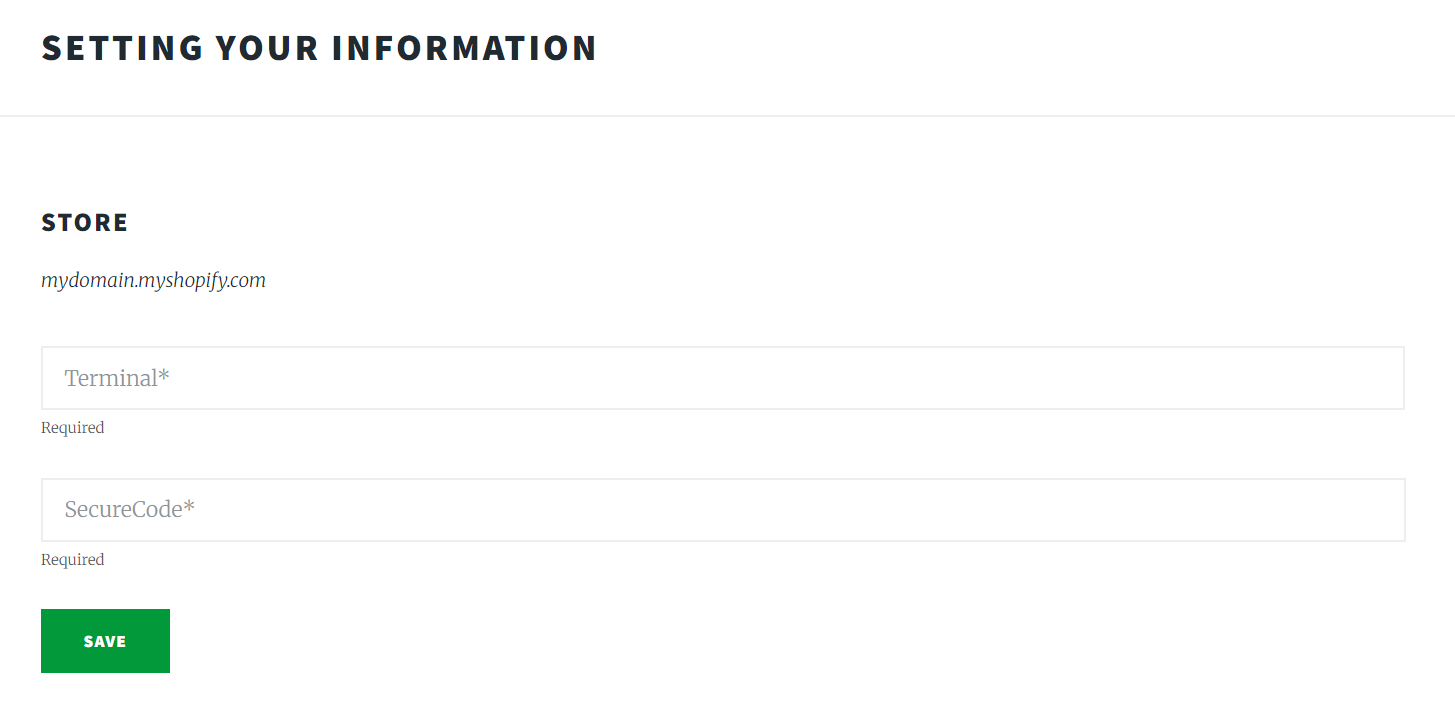Click the Setting Your Information page title
The height and width of the screenshot is (707, 1455).
[319, 48]
